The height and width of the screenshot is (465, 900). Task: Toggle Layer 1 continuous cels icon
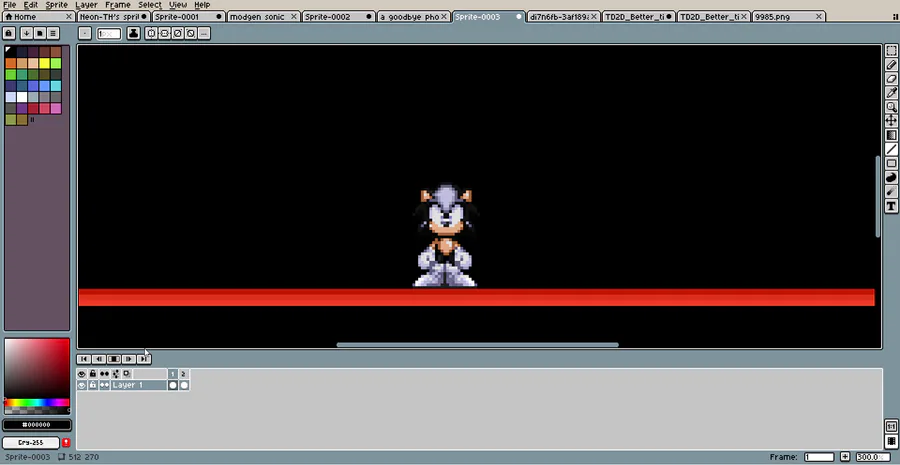pos(104,385)
